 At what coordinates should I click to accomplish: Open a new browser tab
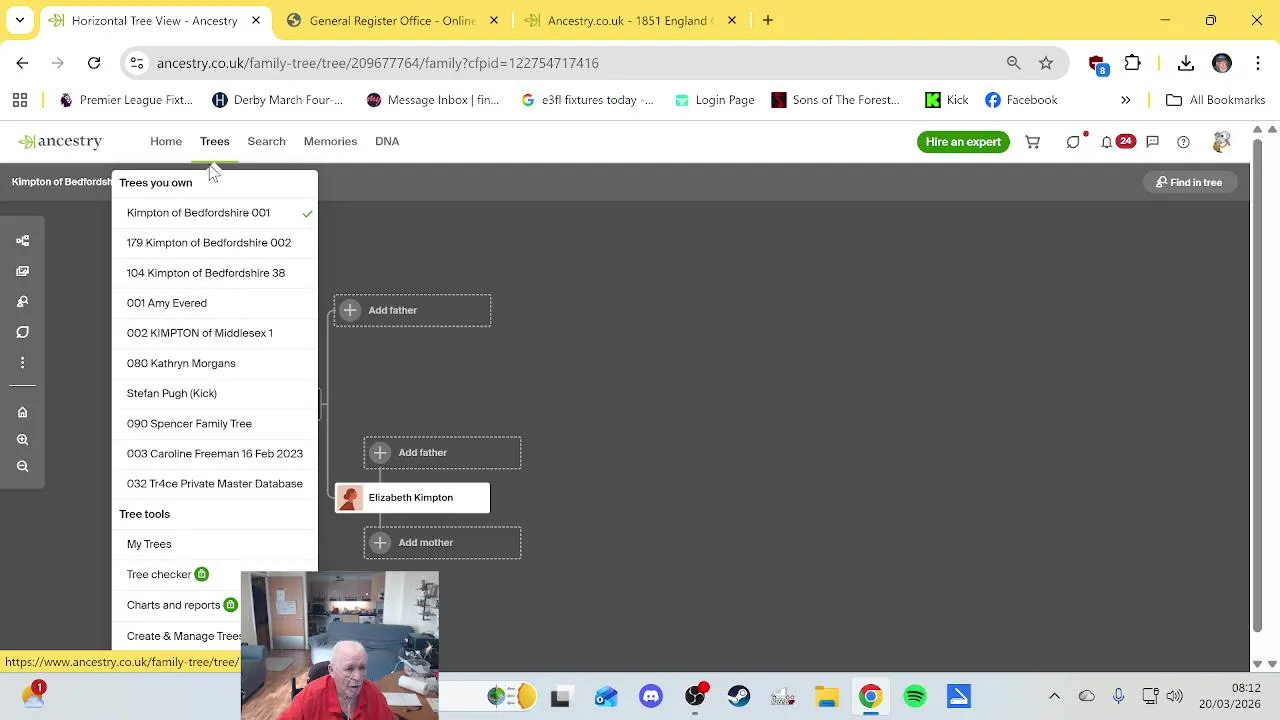click(768, 20)
